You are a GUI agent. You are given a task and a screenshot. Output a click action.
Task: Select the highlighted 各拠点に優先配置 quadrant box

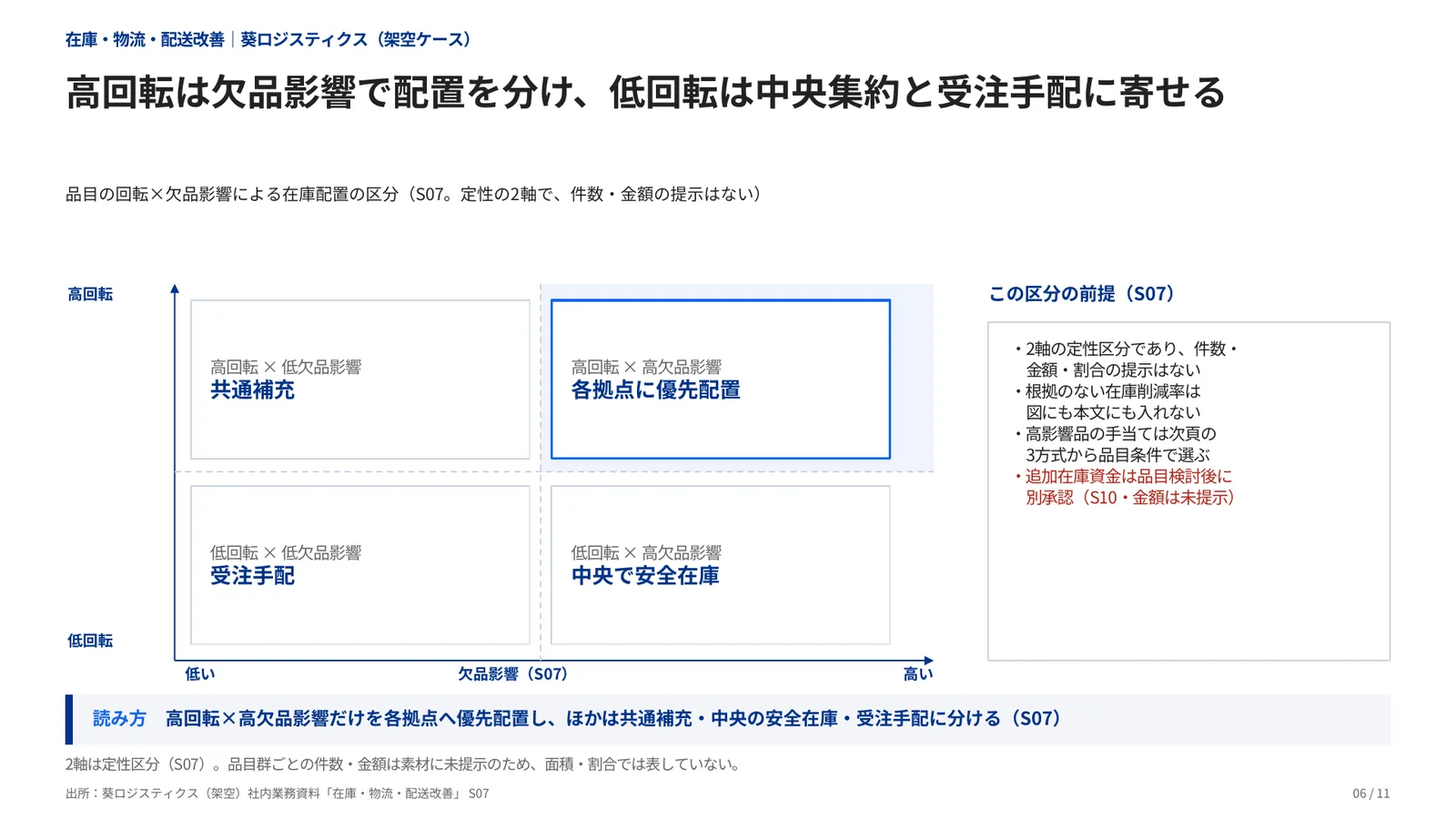pyautogui.click(x=721, y=379)
